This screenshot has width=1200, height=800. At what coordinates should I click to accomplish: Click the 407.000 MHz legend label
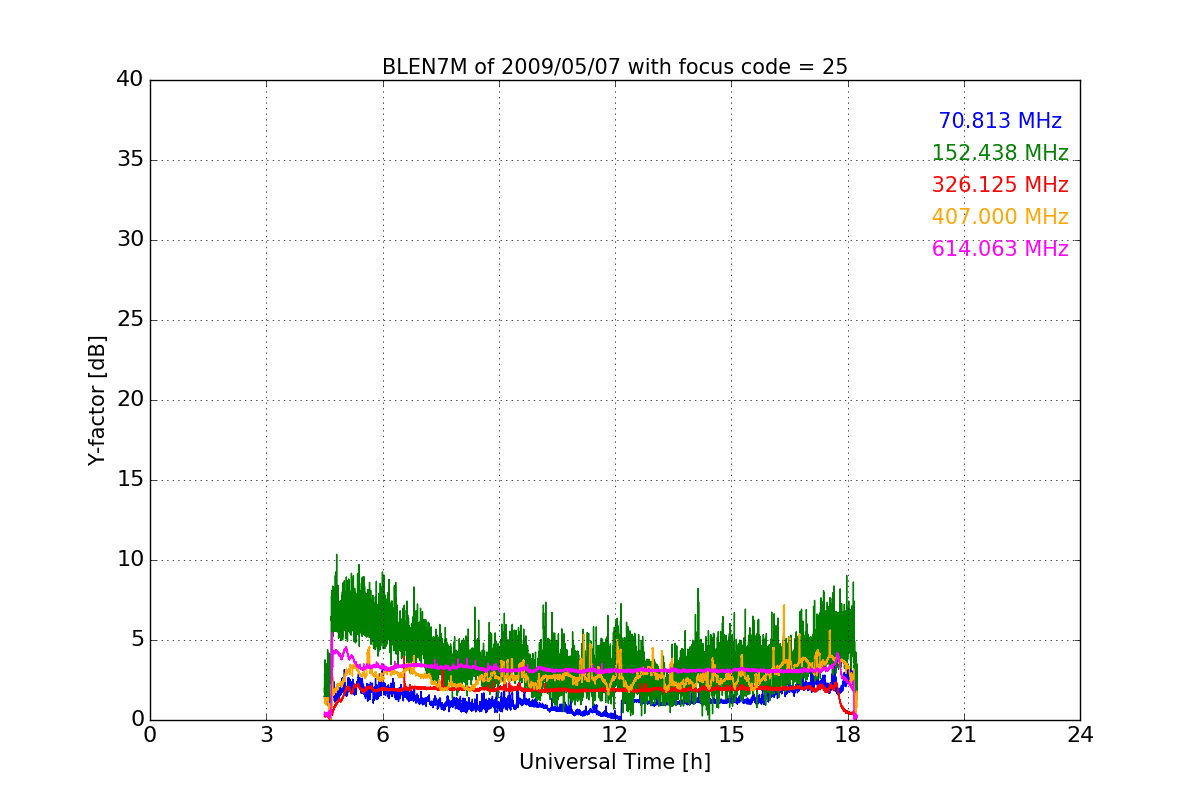(x=1000, y=217)
